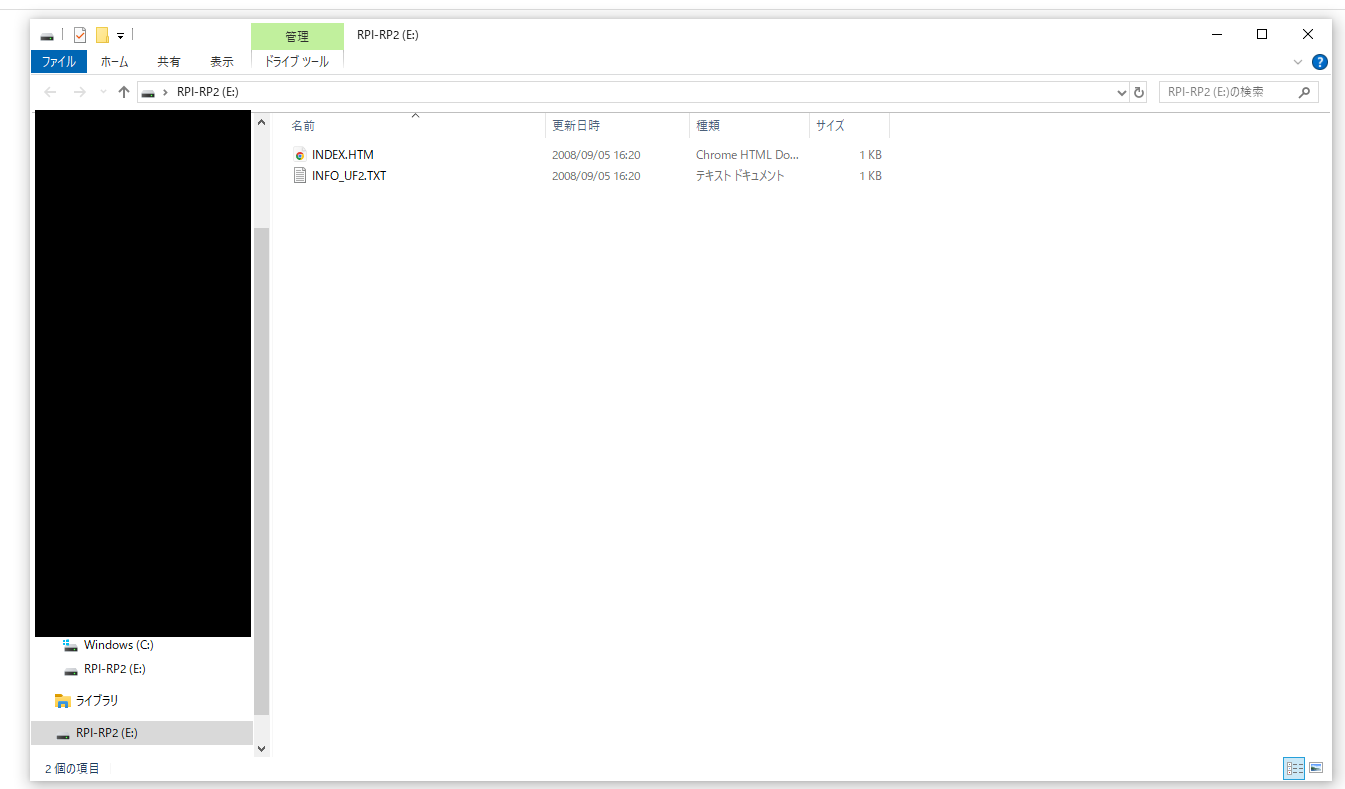
Task: Click in the RPI-RP2 (E:) search box
Action: (x=1228, y=92)
